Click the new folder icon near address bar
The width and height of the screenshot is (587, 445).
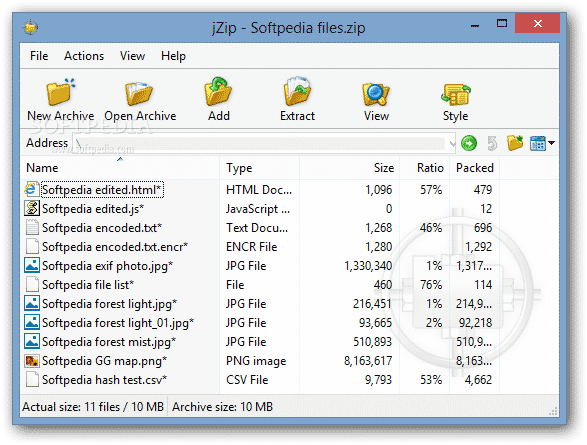click(x=515, y=143)
